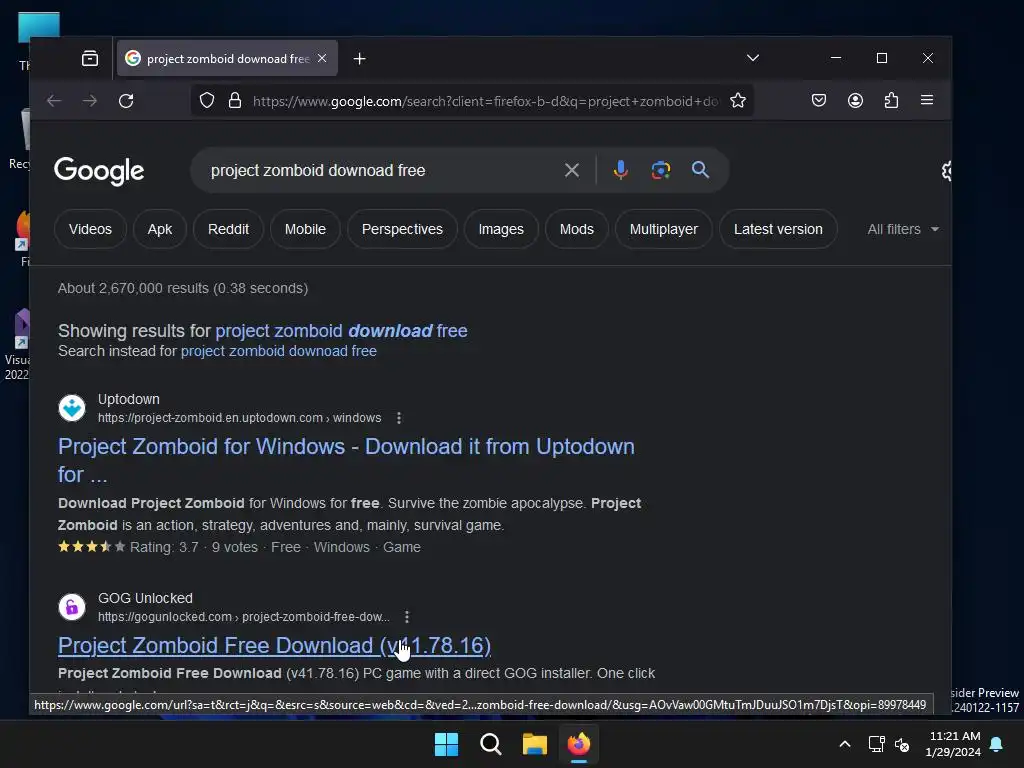Search by image with Lens icon

pyautogui.click(x=661, y=170)
